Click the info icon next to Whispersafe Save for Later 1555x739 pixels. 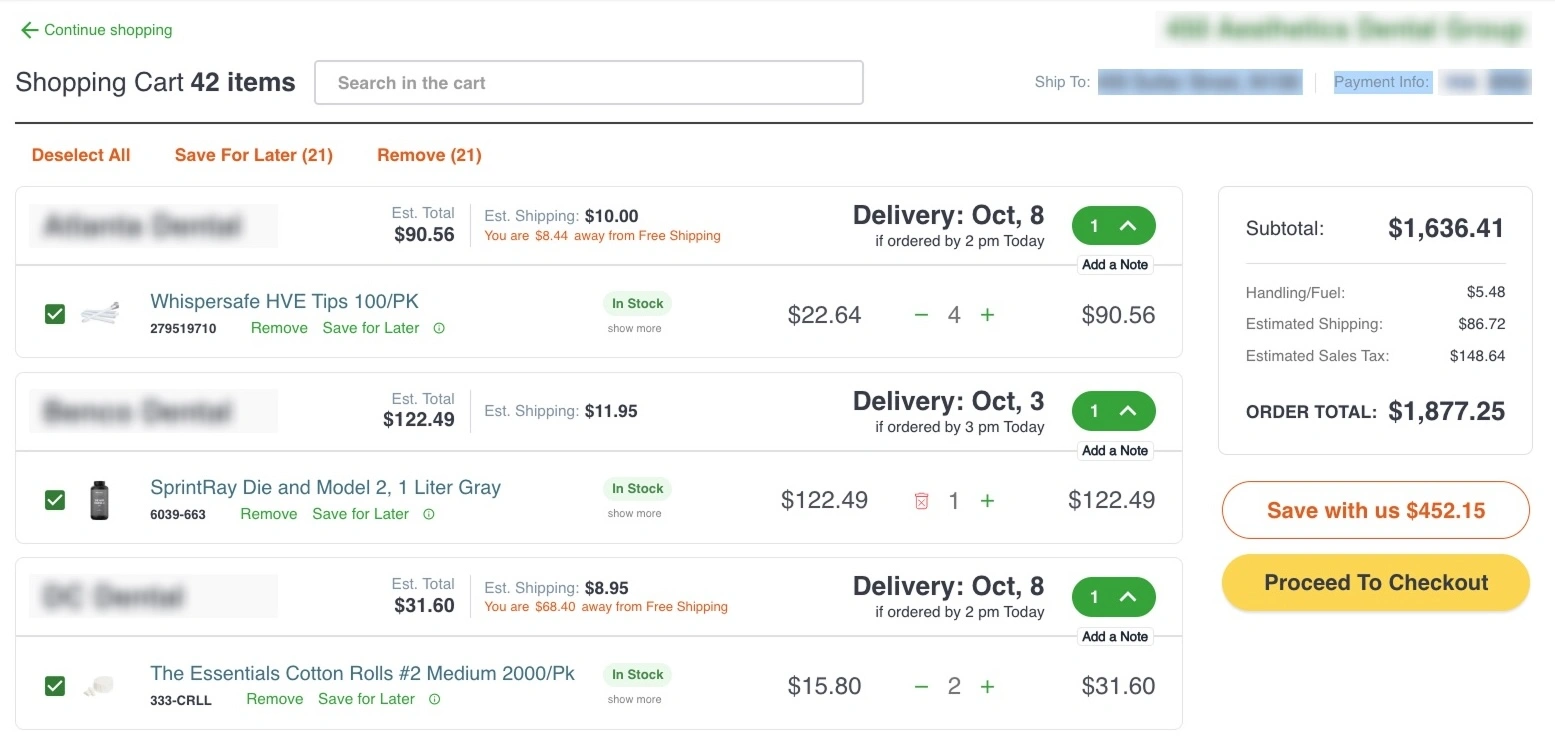(x=438, y=328)
